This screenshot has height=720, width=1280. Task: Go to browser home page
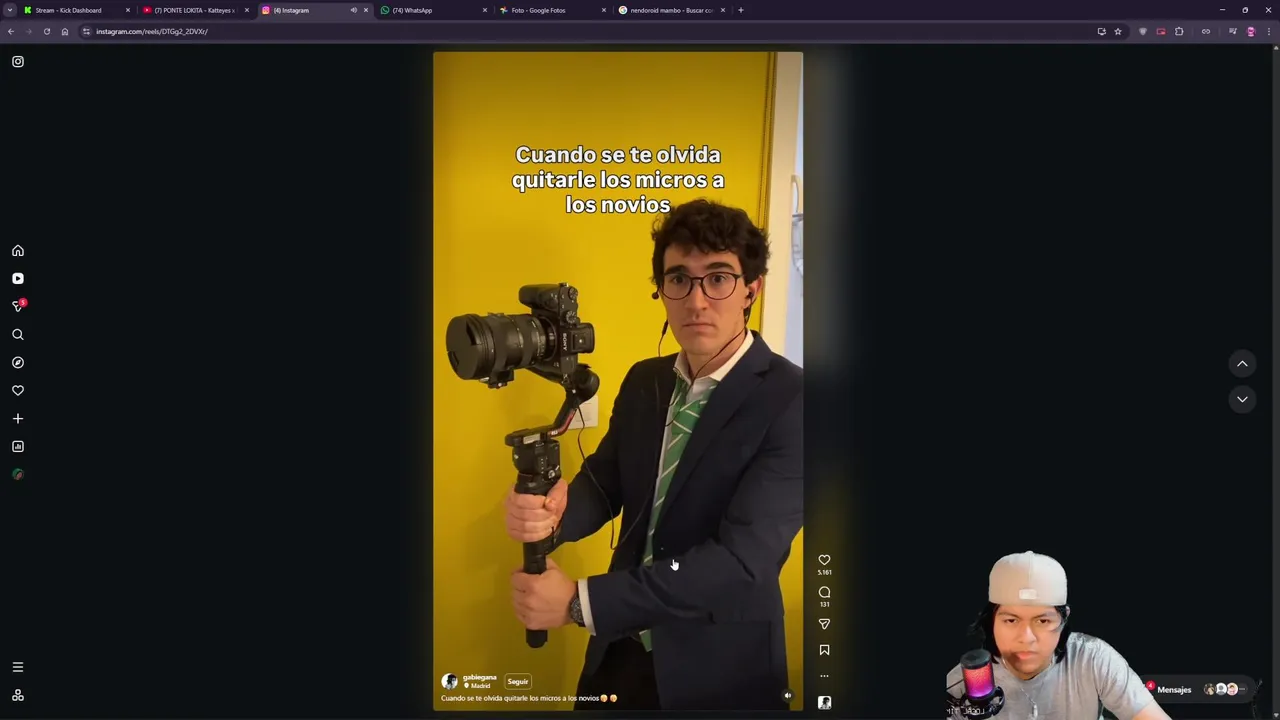65,31
